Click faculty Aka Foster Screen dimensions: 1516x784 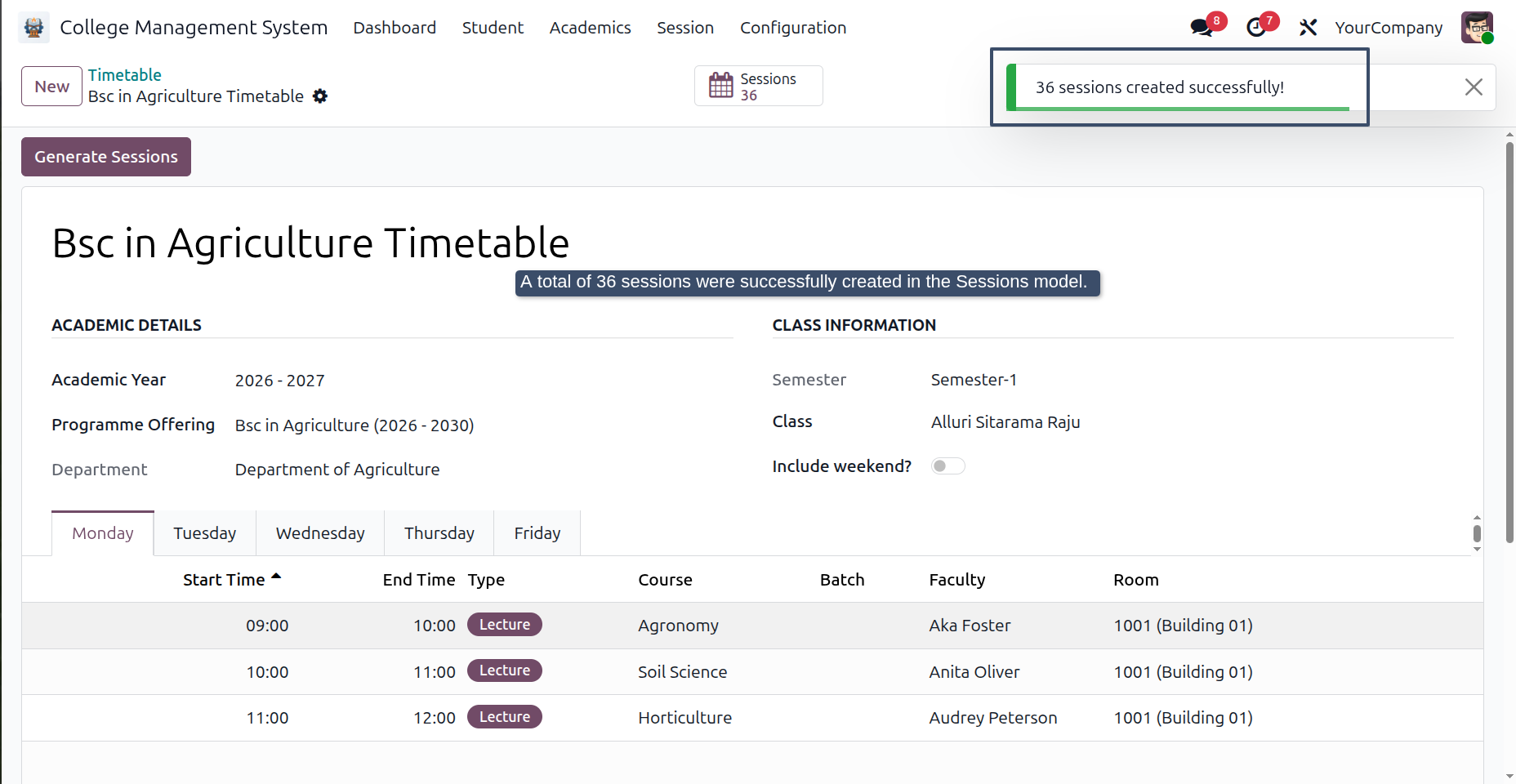[x=970, y=626]
